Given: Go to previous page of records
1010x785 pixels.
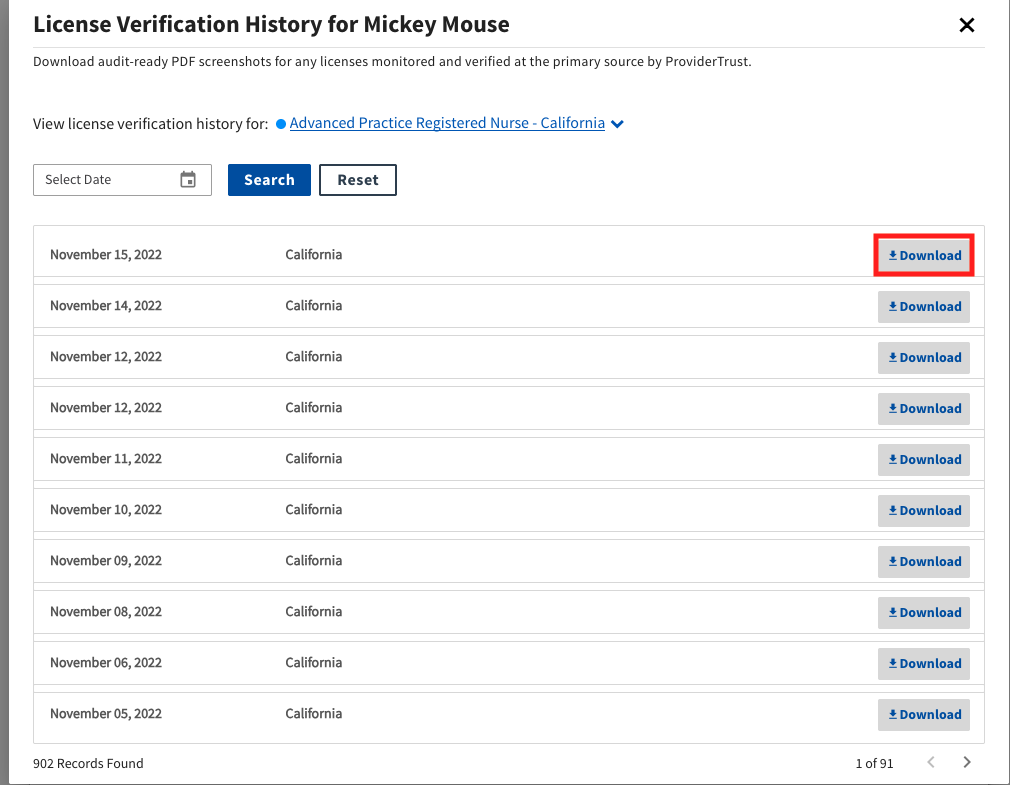Looking at the screenshot, I should [x=931, y=763].
